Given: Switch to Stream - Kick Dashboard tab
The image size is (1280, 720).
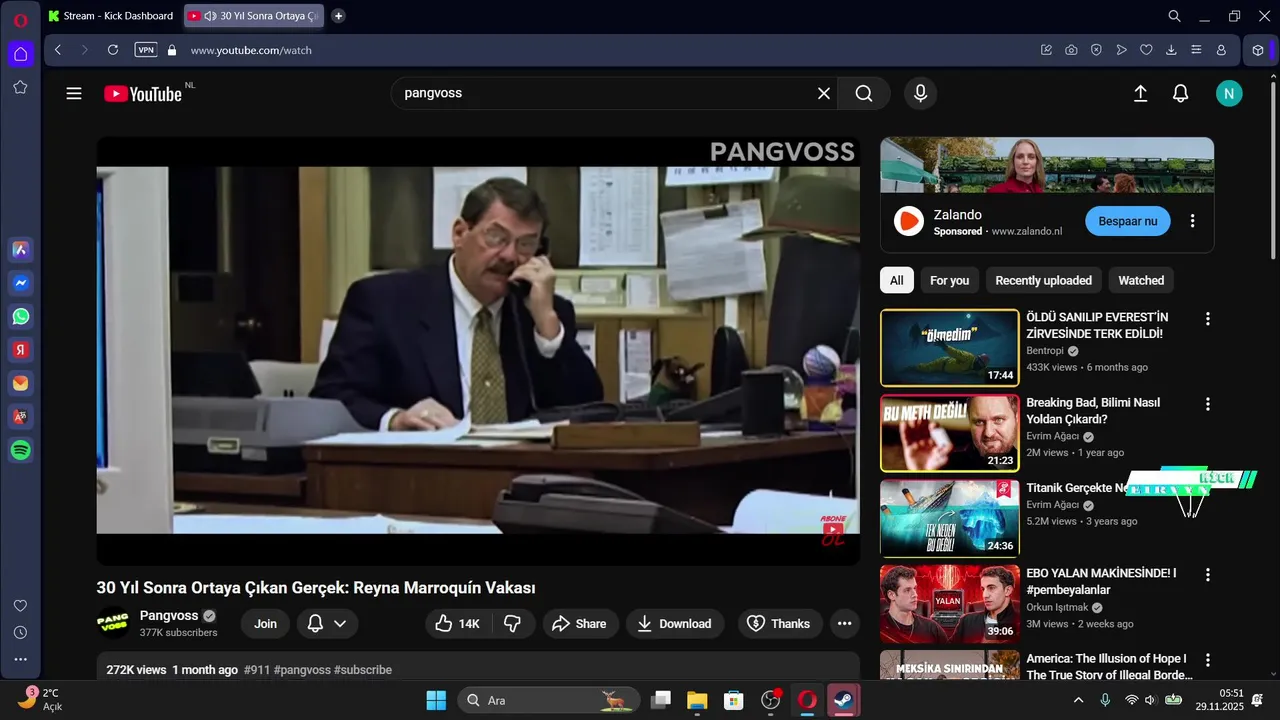Looking at the screenshot, I should point(112,16).
